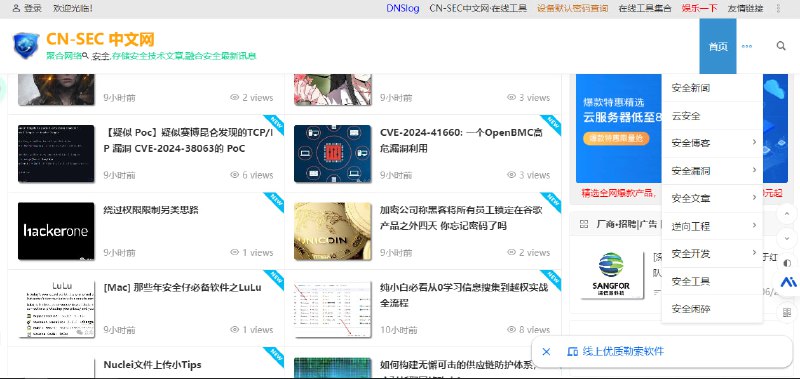Image resolution: width=800 pixels, height=379 pixels.
Task: Click the vertical dots icon in top bar
Action: click(x=778, y=8)
